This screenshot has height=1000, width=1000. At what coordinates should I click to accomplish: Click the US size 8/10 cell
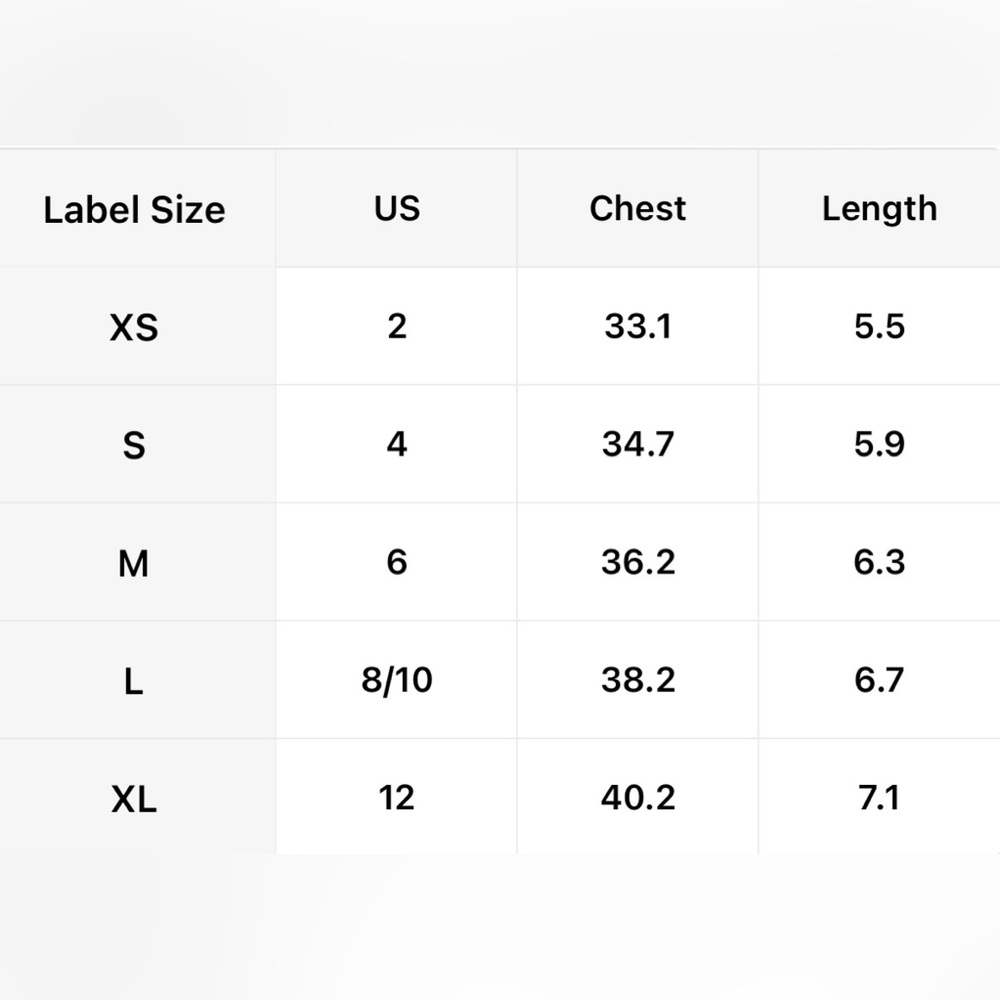(x=397, y=680)
